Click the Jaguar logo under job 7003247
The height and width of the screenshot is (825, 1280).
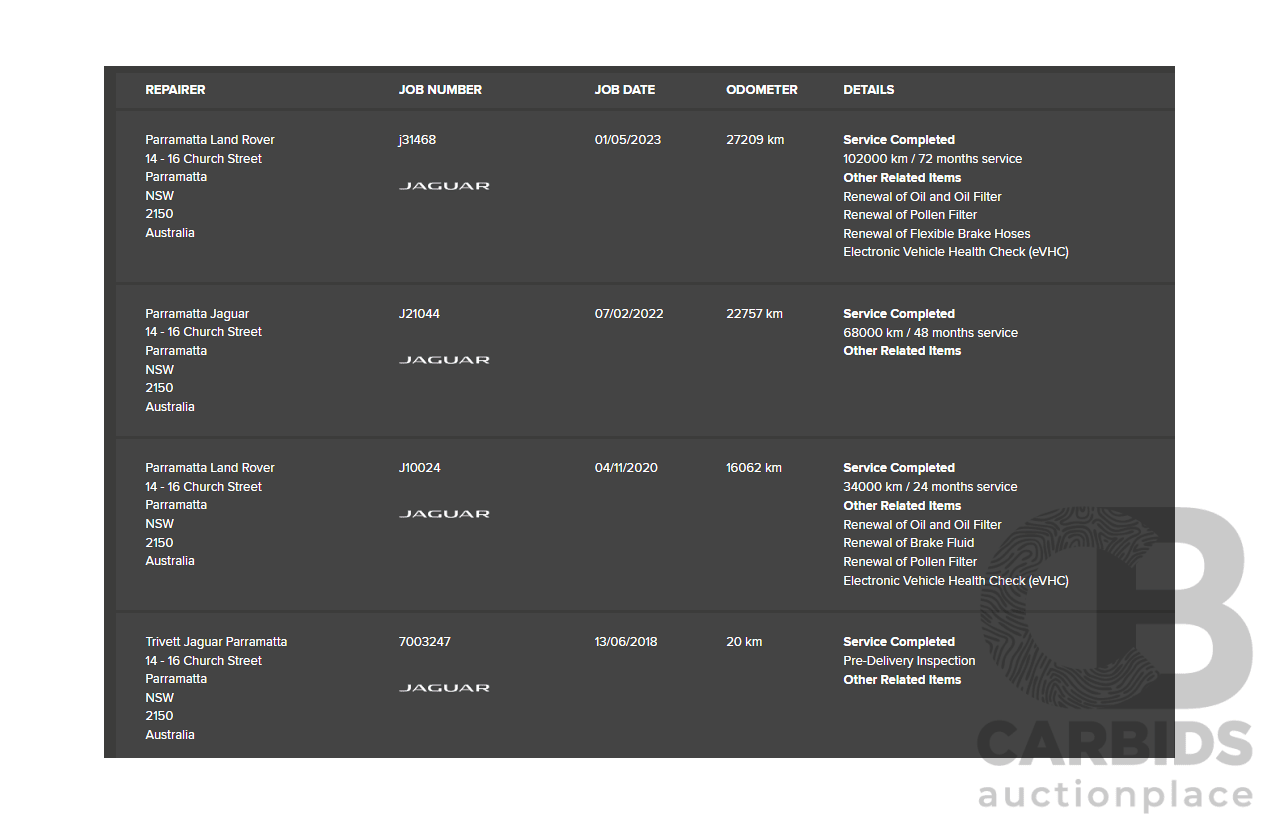click(x=444, y=688)
